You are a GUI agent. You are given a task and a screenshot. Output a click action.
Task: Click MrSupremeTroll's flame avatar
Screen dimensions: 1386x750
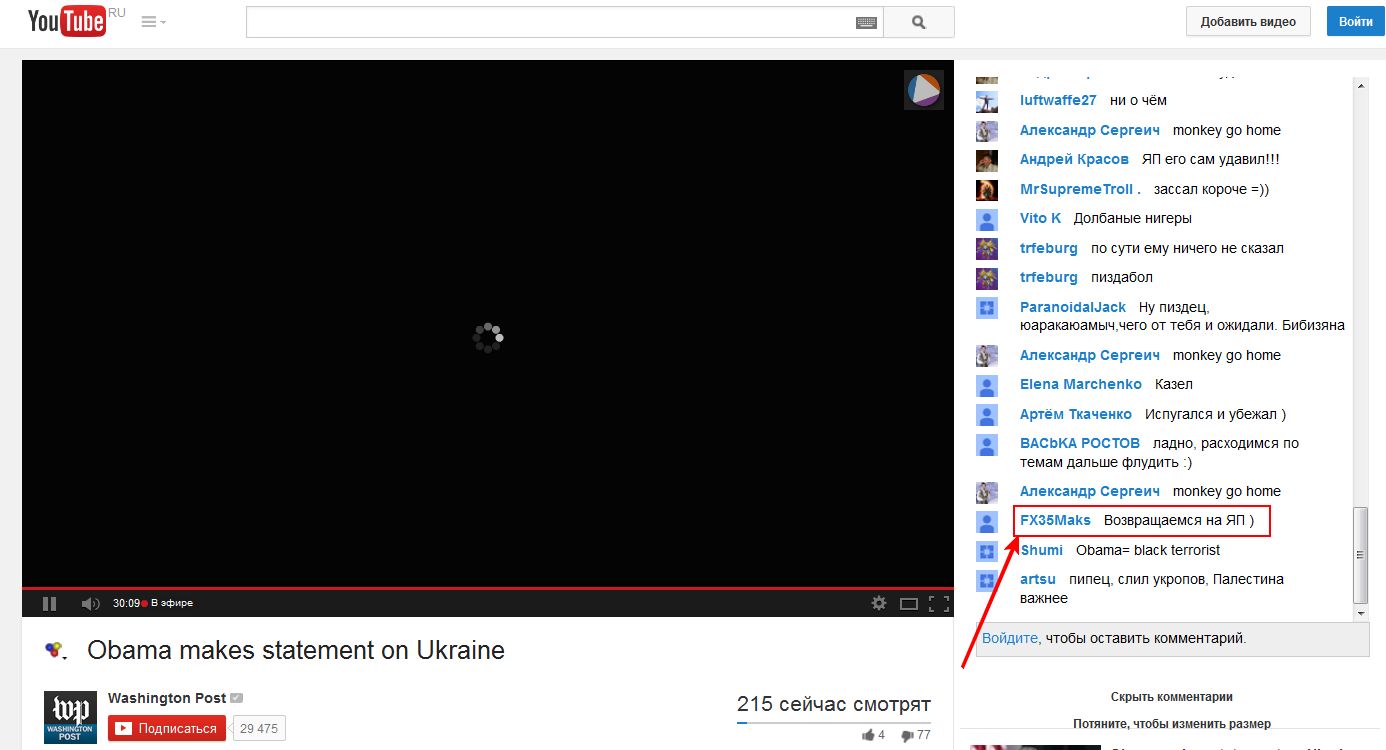pos(987,190)
